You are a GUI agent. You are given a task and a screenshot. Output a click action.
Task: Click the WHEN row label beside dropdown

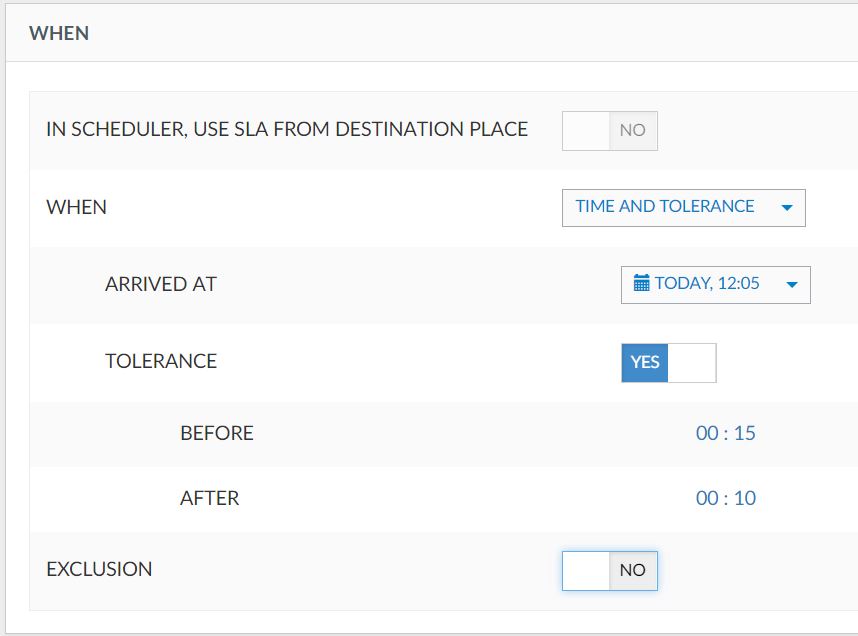[77, 207]
